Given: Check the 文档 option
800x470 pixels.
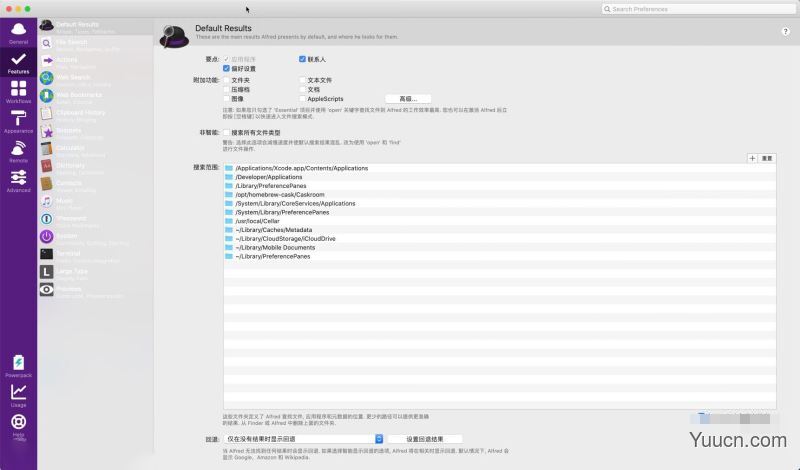Looking at the screenshot, I should (302, 89).
